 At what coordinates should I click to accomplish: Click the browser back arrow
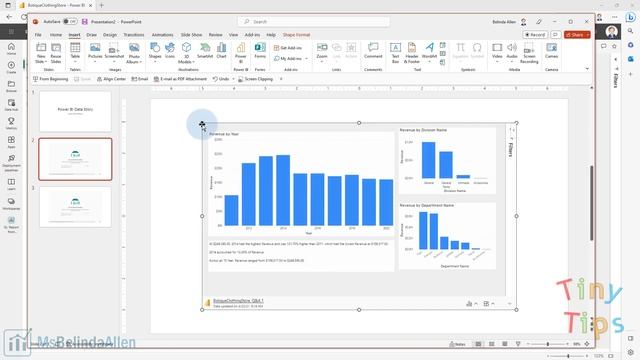tap(9, 17)
